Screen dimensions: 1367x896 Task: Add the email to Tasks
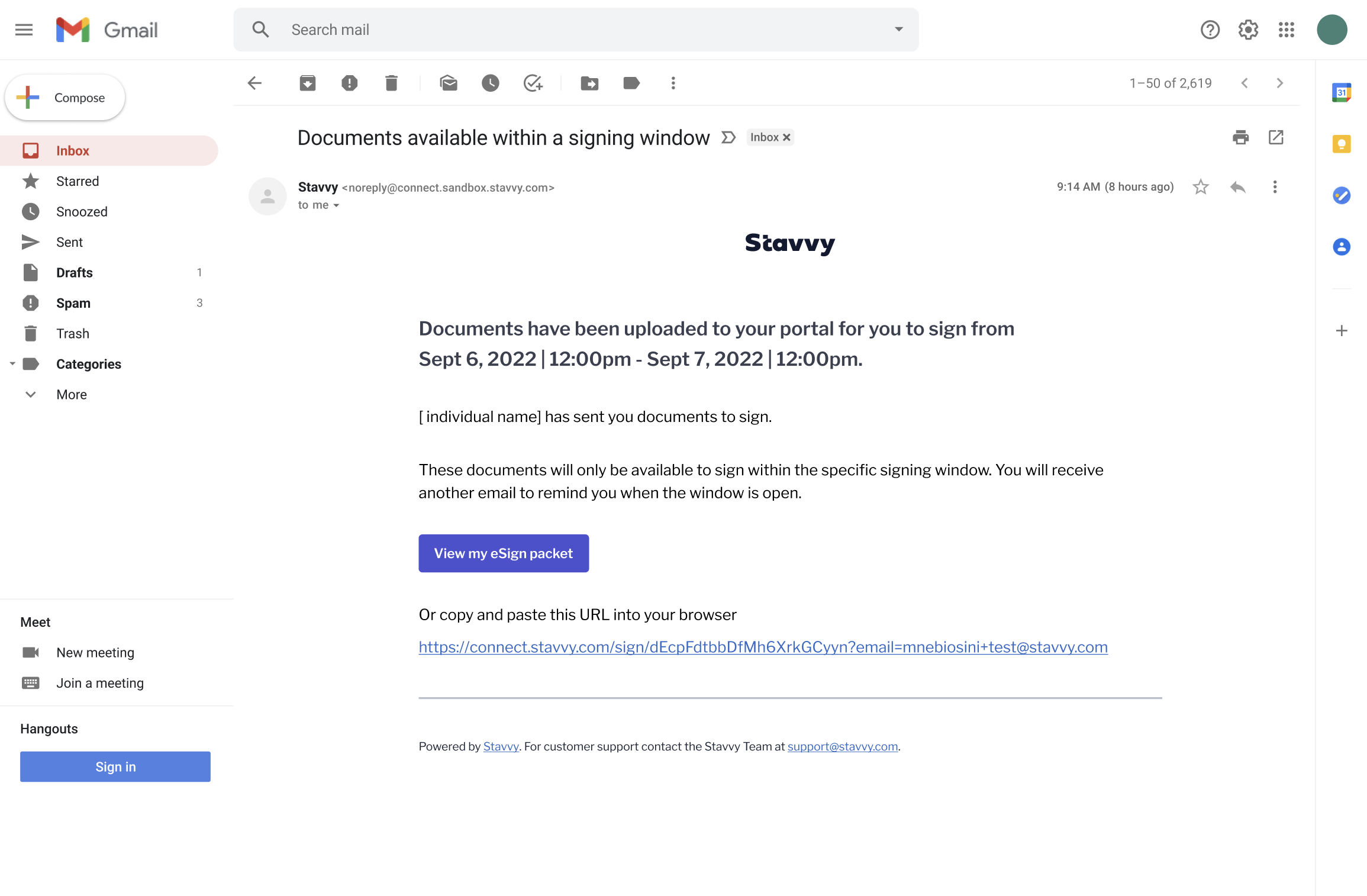pos(532,83)
